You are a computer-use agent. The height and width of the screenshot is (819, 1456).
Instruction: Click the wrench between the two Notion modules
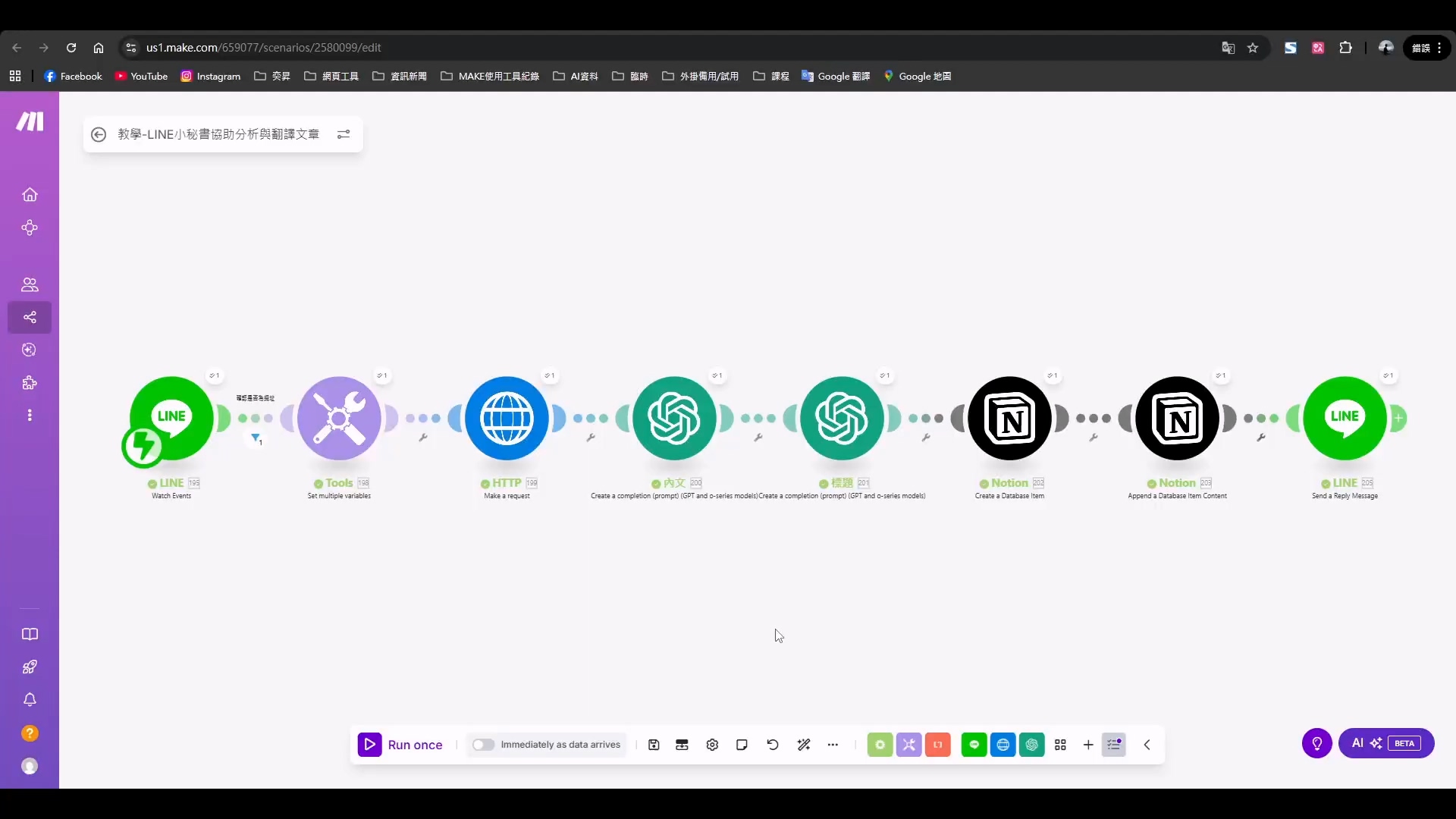click(x=1094, y=438)
